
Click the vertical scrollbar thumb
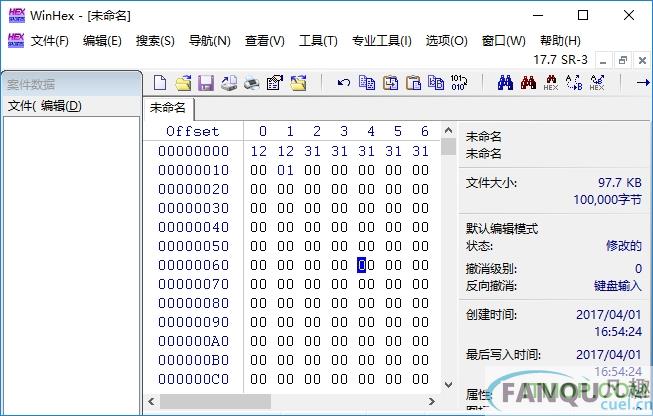449,147
